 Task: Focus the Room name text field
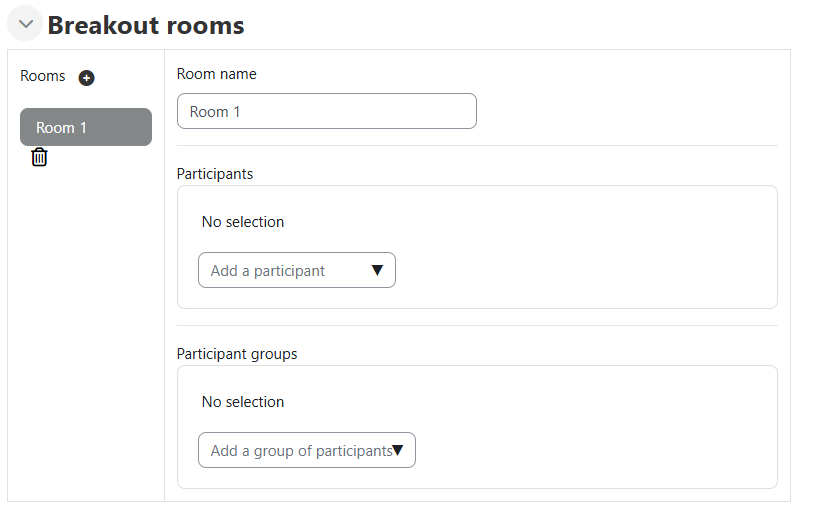pyautogui.click(x=326, y=111)
